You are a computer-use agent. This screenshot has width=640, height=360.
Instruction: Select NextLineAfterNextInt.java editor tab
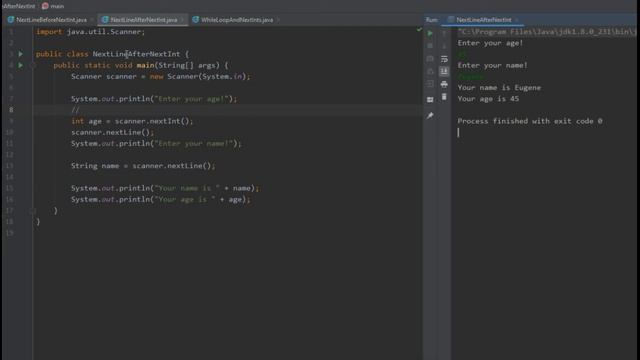(x=143, y=20)
